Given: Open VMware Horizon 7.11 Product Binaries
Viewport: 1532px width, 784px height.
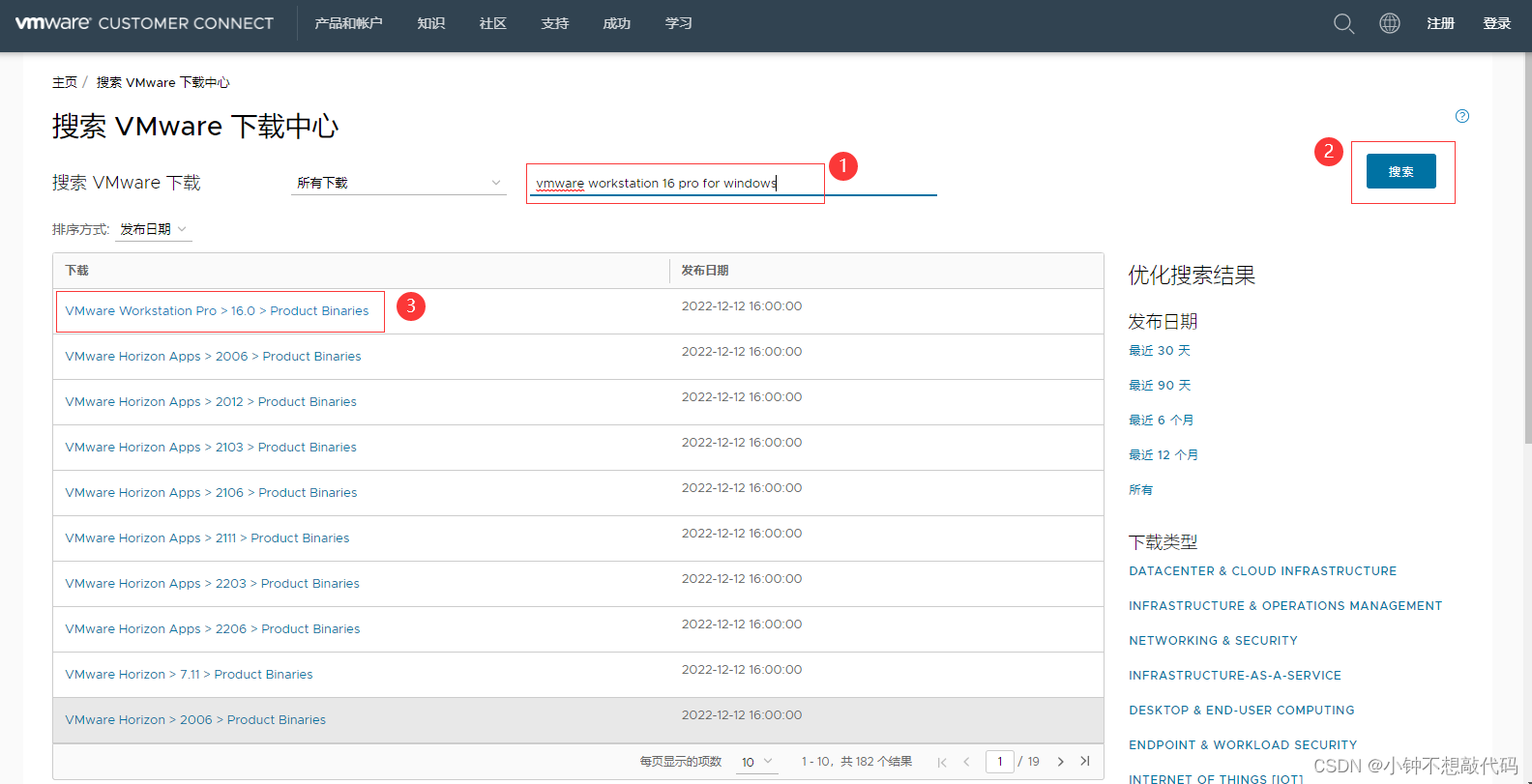Looking at the screenshot, I should [x=189, y=675].
